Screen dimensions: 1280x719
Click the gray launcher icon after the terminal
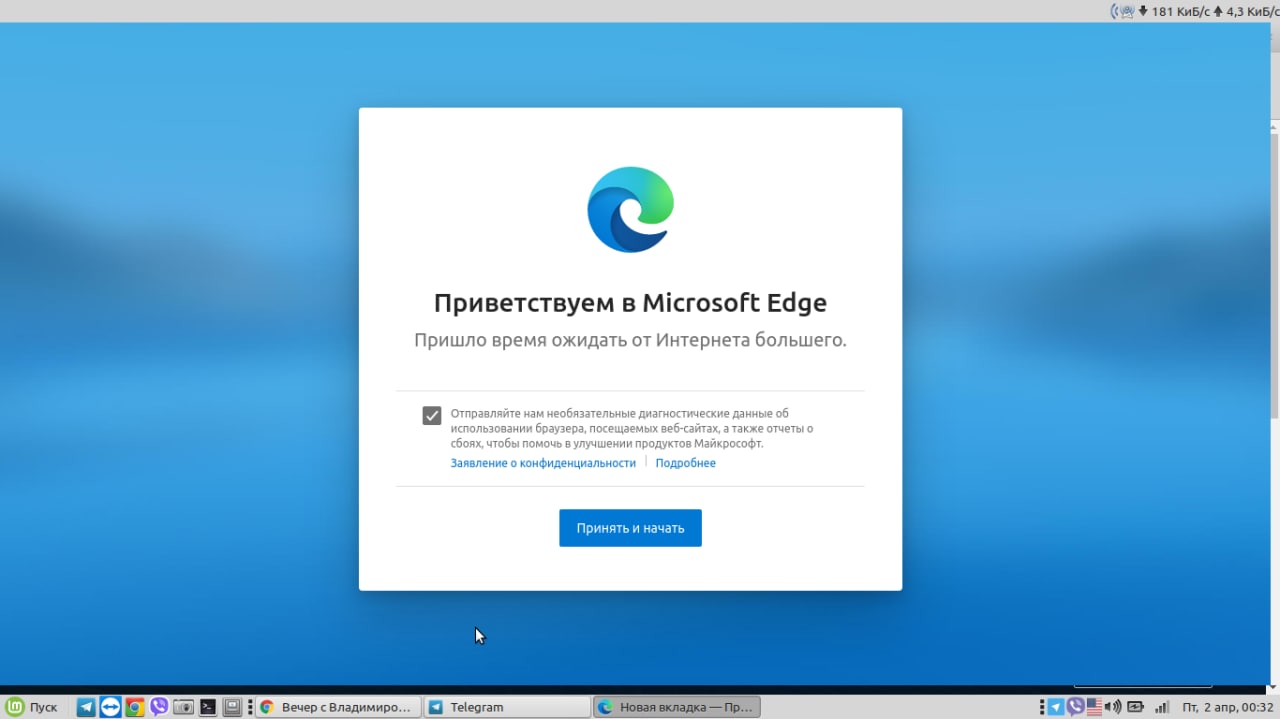(x=232, y=707)
